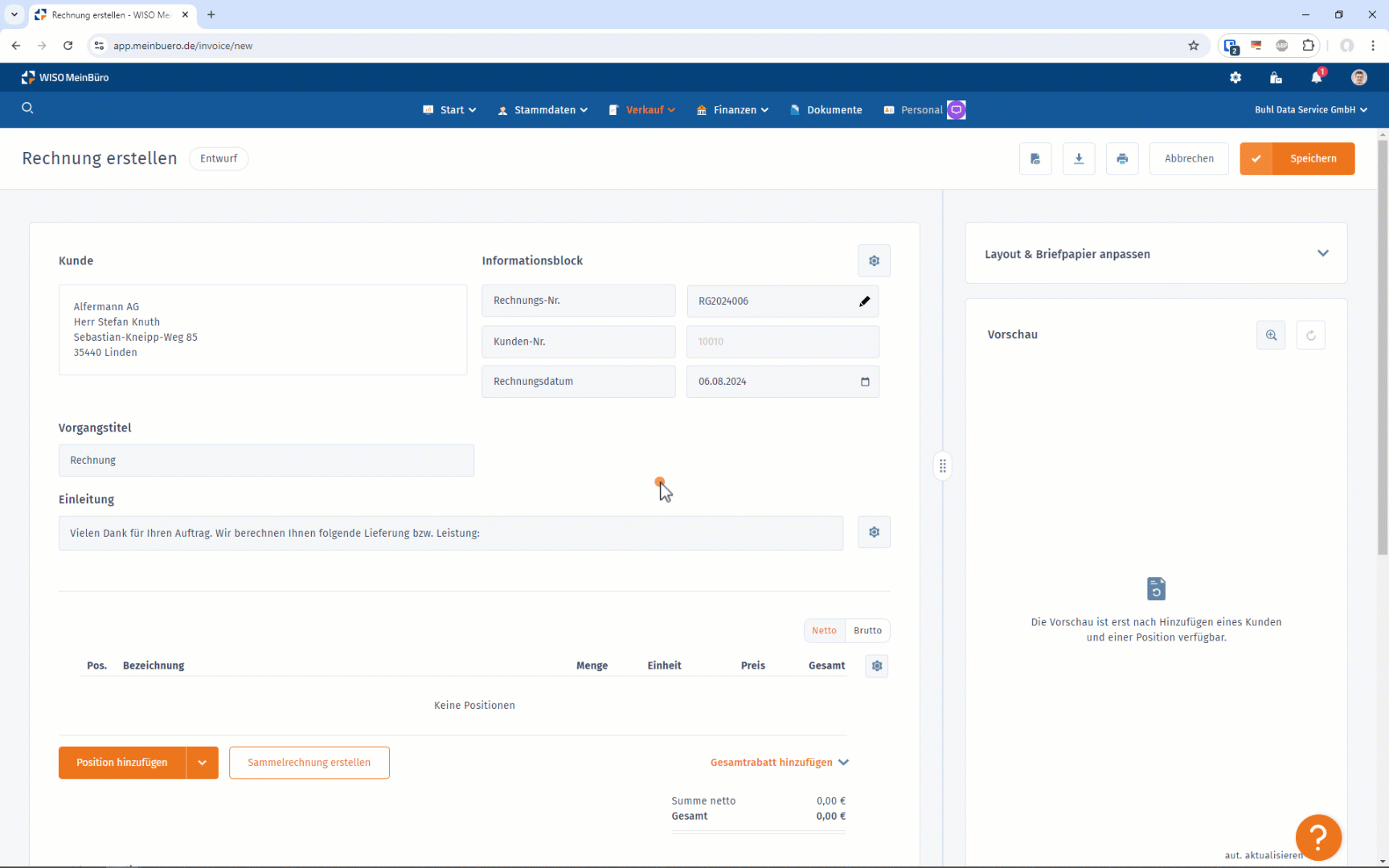Select Netto price mode

(x=824, y=631)
